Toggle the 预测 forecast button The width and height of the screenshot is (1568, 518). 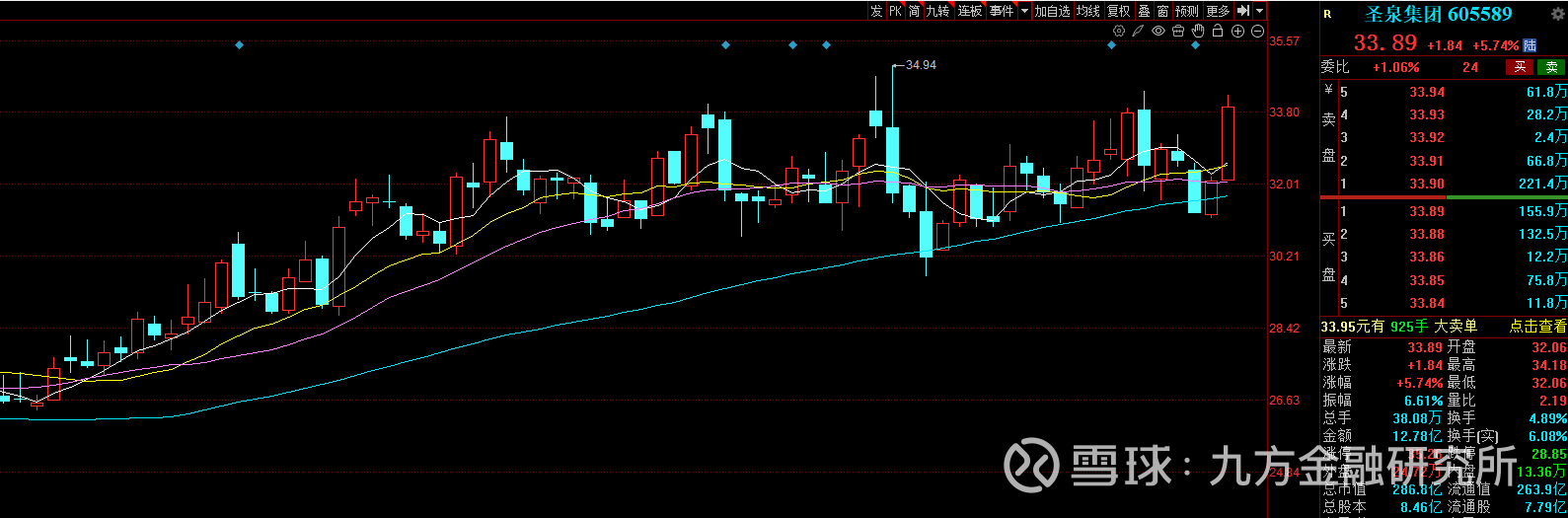[1186, 11]
